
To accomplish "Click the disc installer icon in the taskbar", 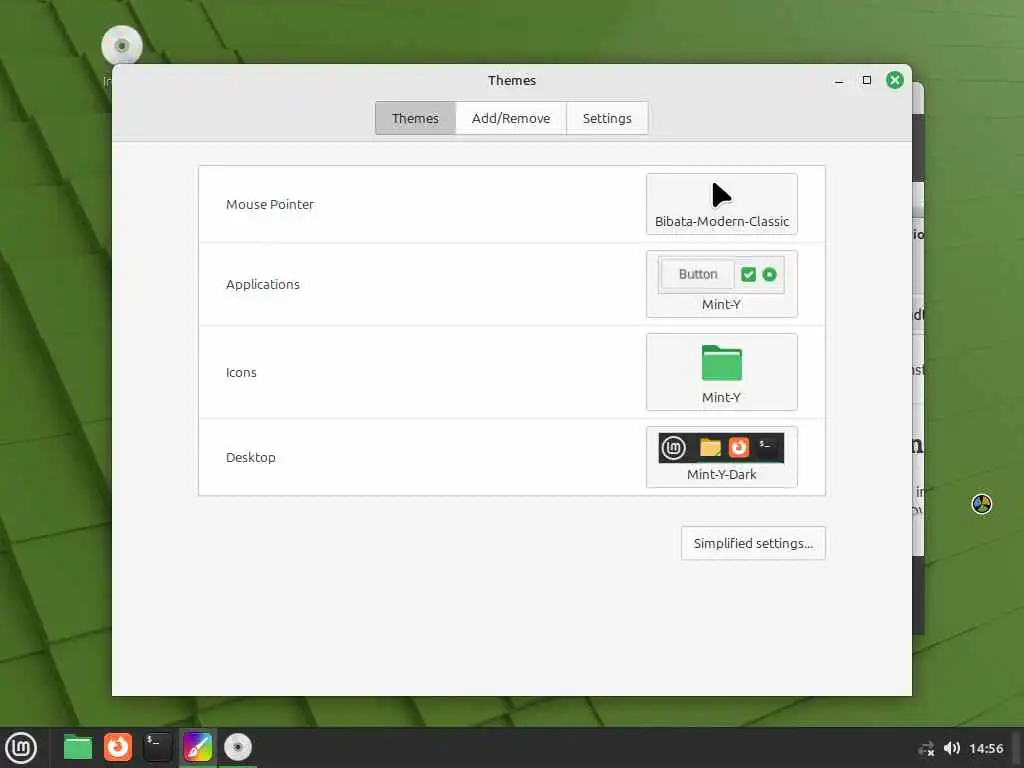I will [238, 747].
